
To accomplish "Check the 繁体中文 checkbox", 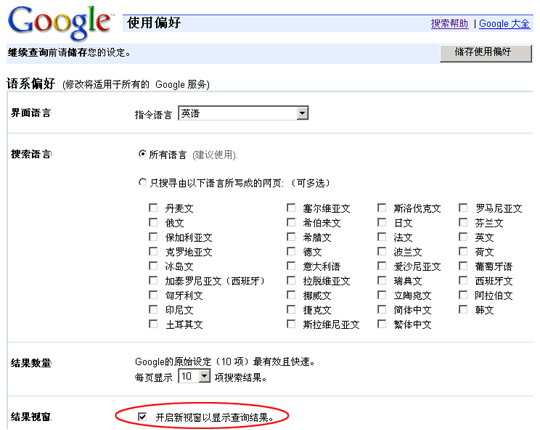I will [382, 324].
